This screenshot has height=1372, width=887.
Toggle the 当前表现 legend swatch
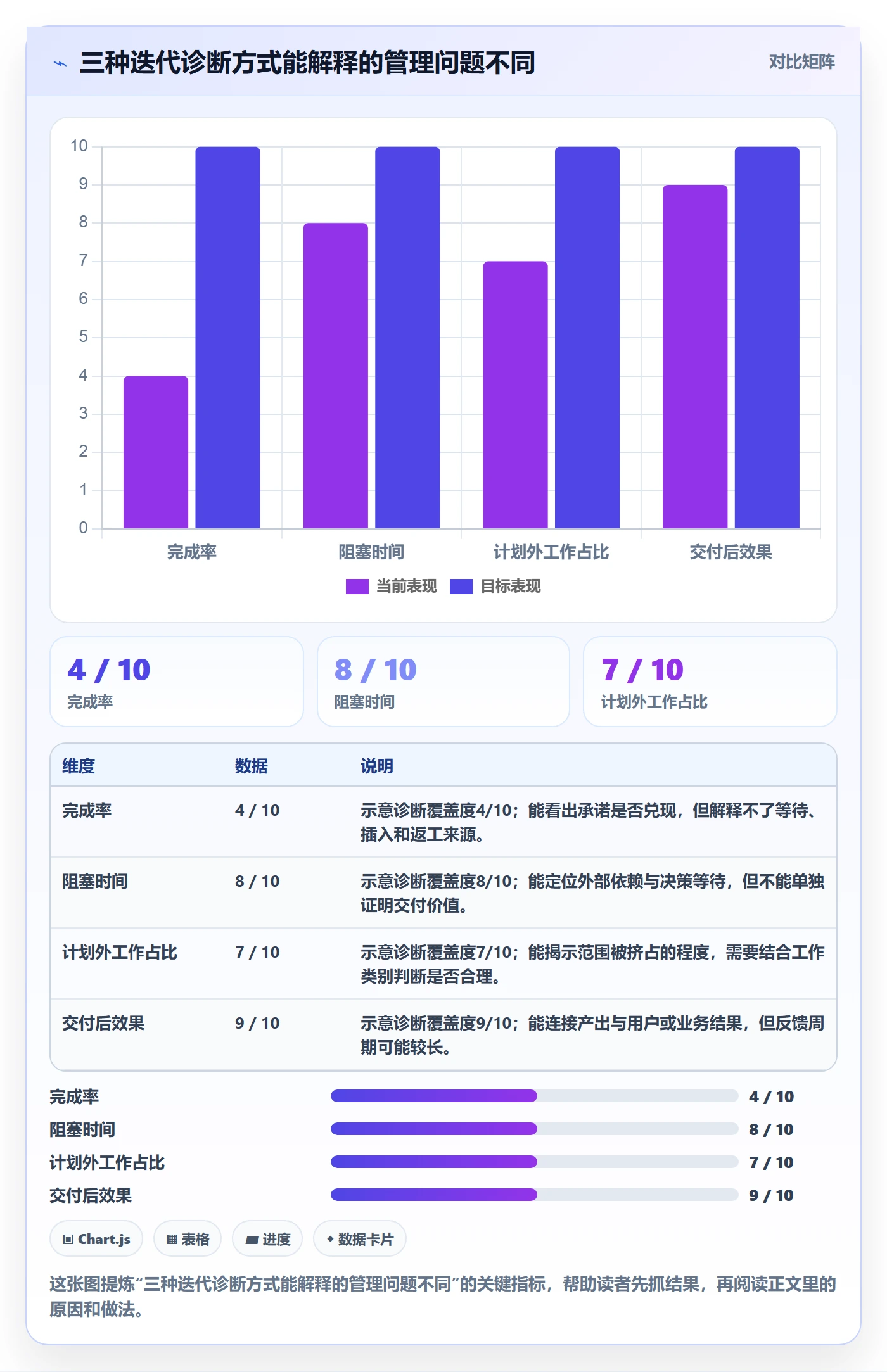tap(357, 587)
